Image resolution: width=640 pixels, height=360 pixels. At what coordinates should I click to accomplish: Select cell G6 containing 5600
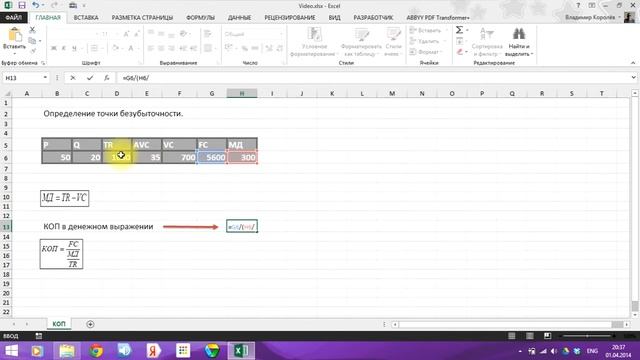click(x=212, y=157)
